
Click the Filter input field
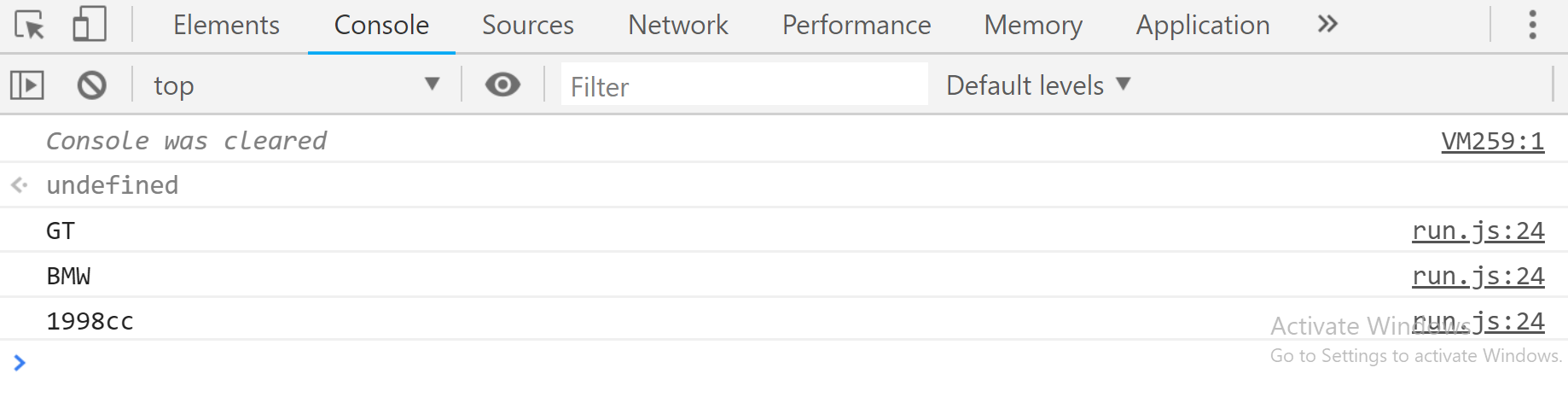point(744,85)
